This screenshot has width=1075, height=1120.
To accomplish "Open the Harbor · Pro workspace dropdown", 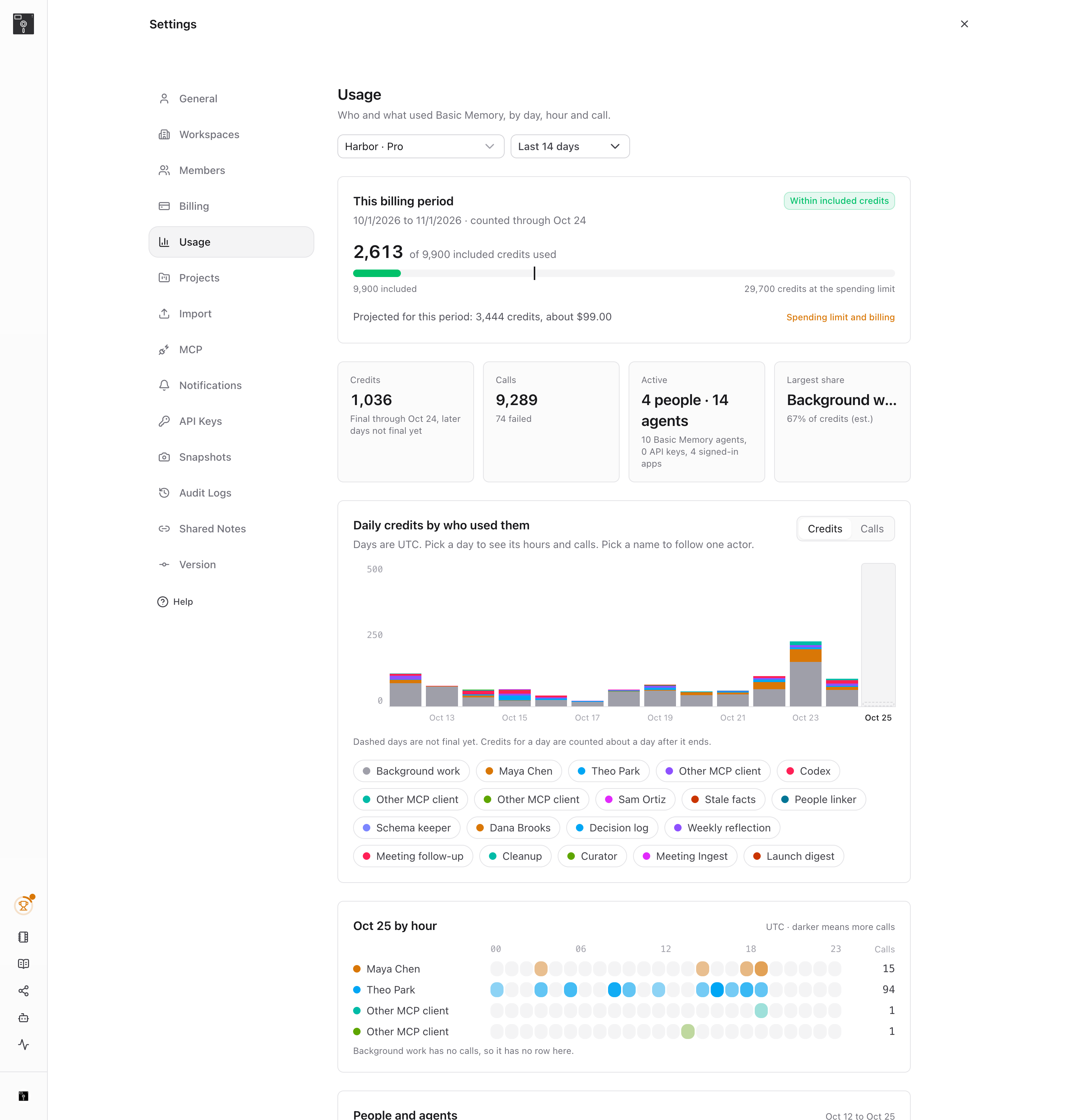I will (420, 146).
